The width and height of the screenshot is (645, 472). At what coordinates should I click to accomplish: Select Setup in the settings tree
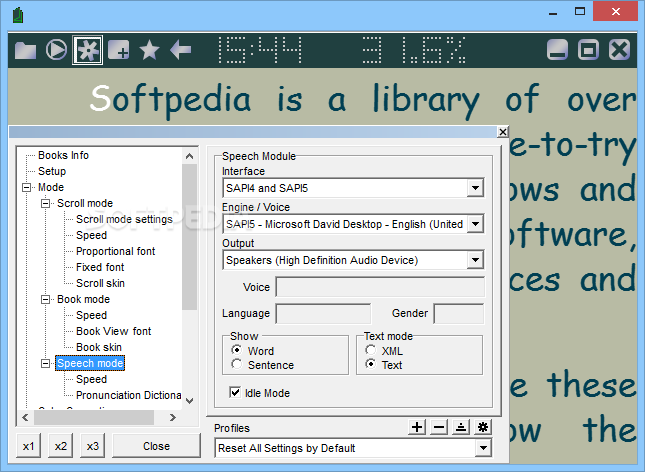52,171
